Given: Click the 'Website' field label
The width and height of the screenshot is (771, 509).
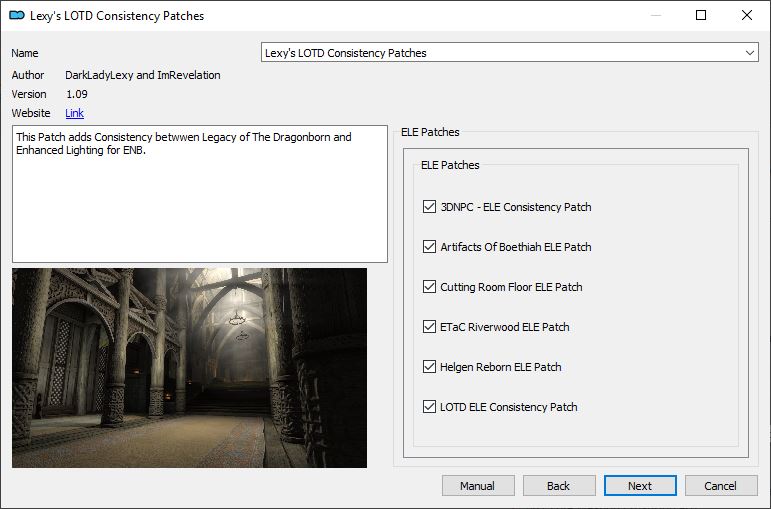Looking at the screenshot, I should coord(30,113).
